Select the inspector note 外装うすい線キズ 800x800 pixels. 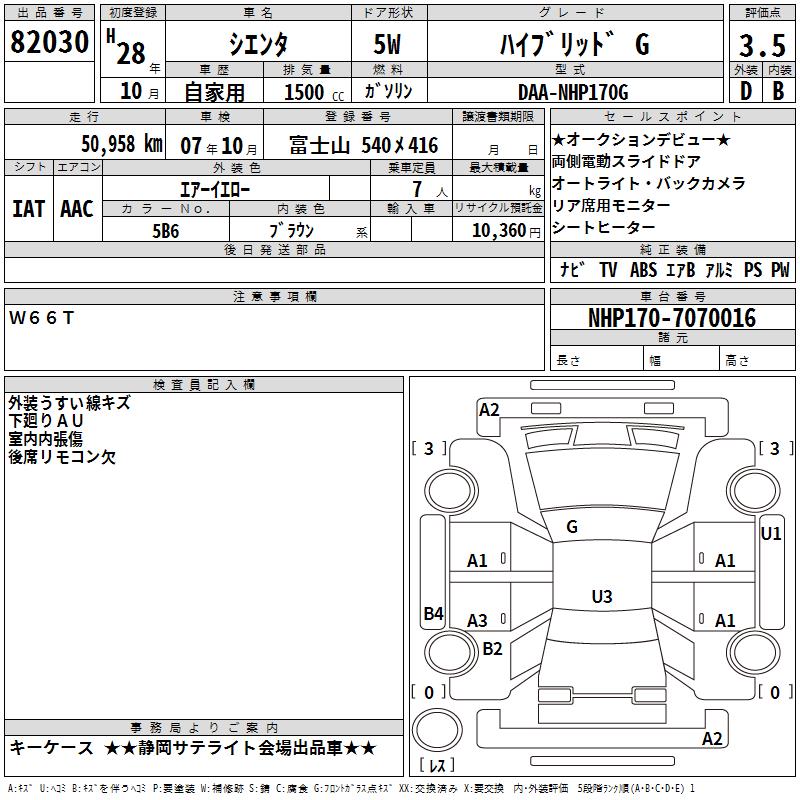click(69, 403)
